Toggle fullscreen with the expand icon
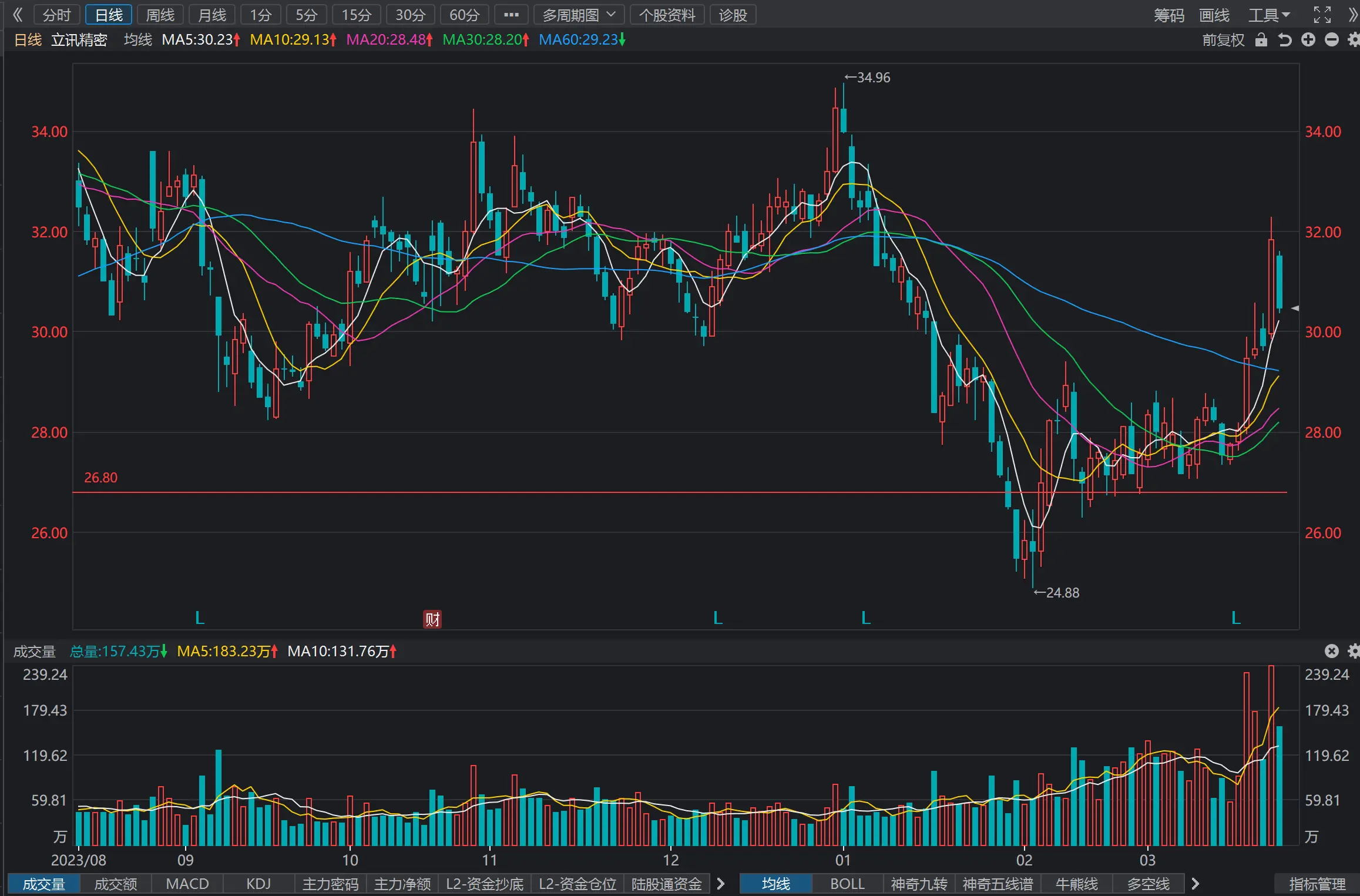1360x896 pixels. pyautogui.click(x=1322, y=15)
